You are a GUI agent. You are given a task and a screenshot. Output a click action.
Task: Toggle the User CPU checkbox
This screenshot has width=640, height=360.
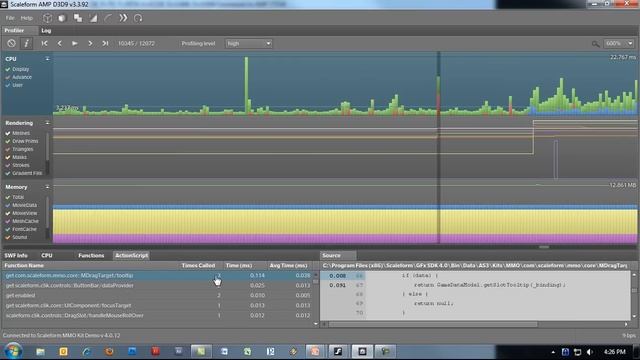(x=8, y=85)
